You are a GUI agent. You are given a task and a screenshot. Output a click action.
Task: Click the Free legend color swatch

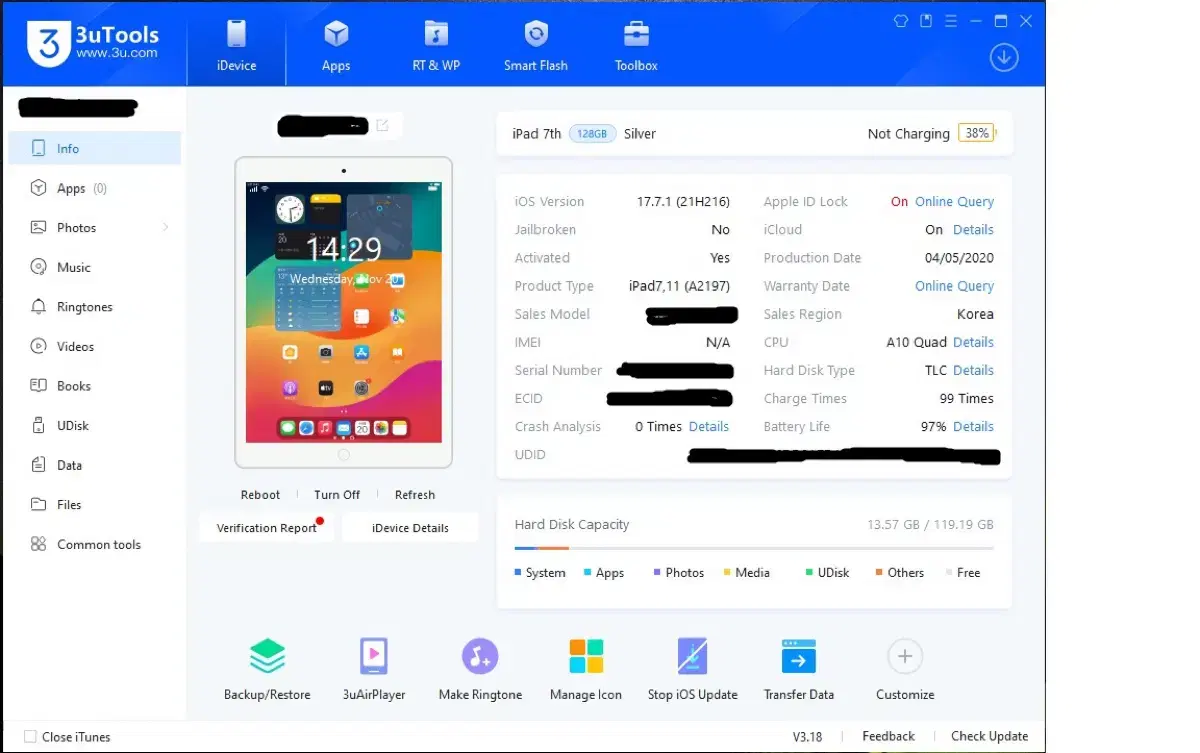tap(949, 572)
